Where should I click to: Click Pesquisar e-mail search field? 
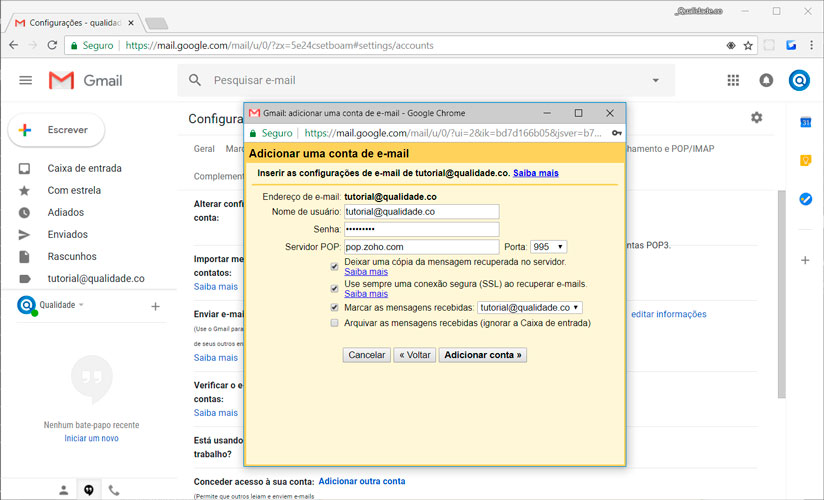pyautogui.click(x=426, y=80)
